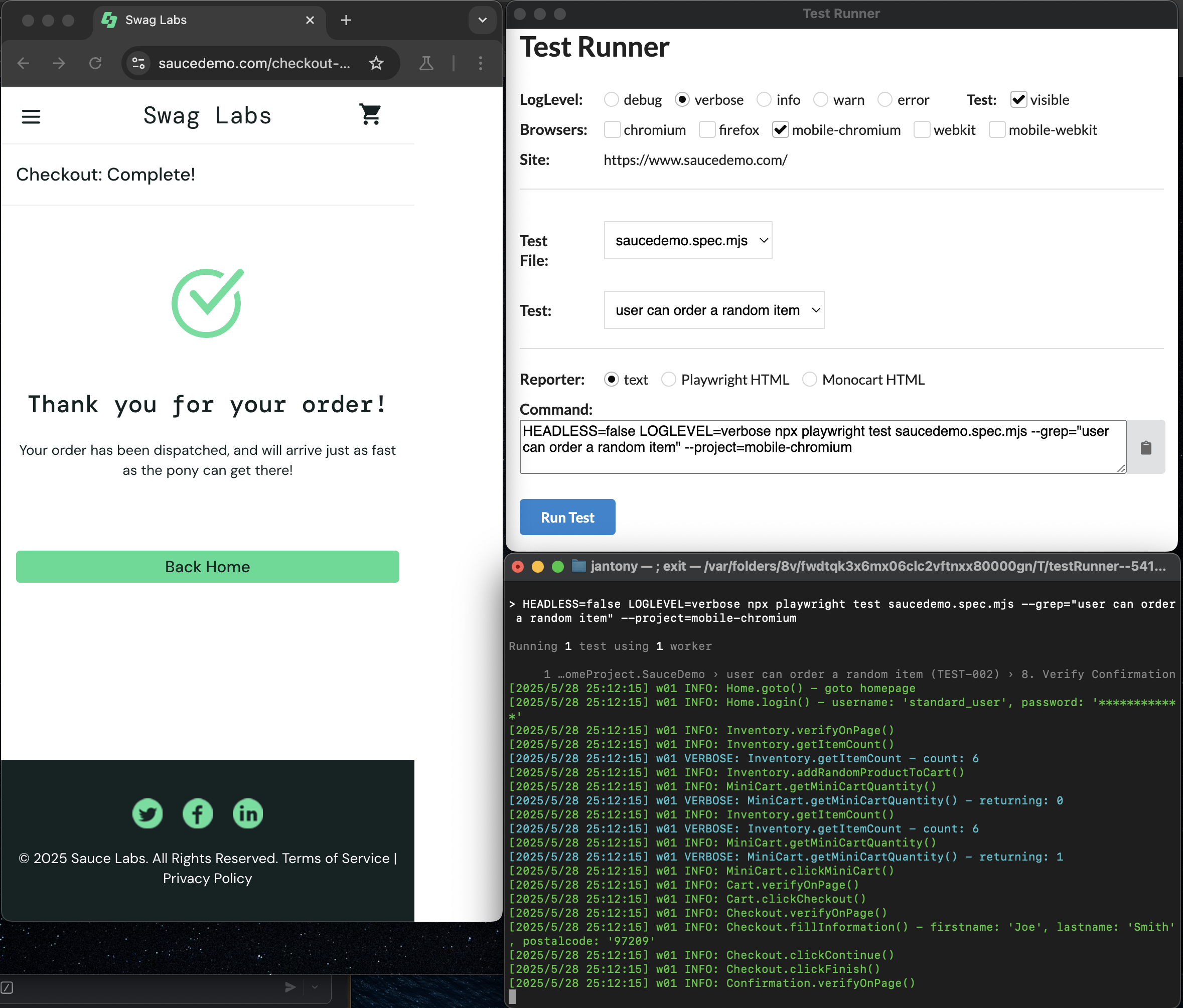Toggle the visible test checkbox
1183x1008 pixels.
pyautogui.click(x=1018, y=99)
